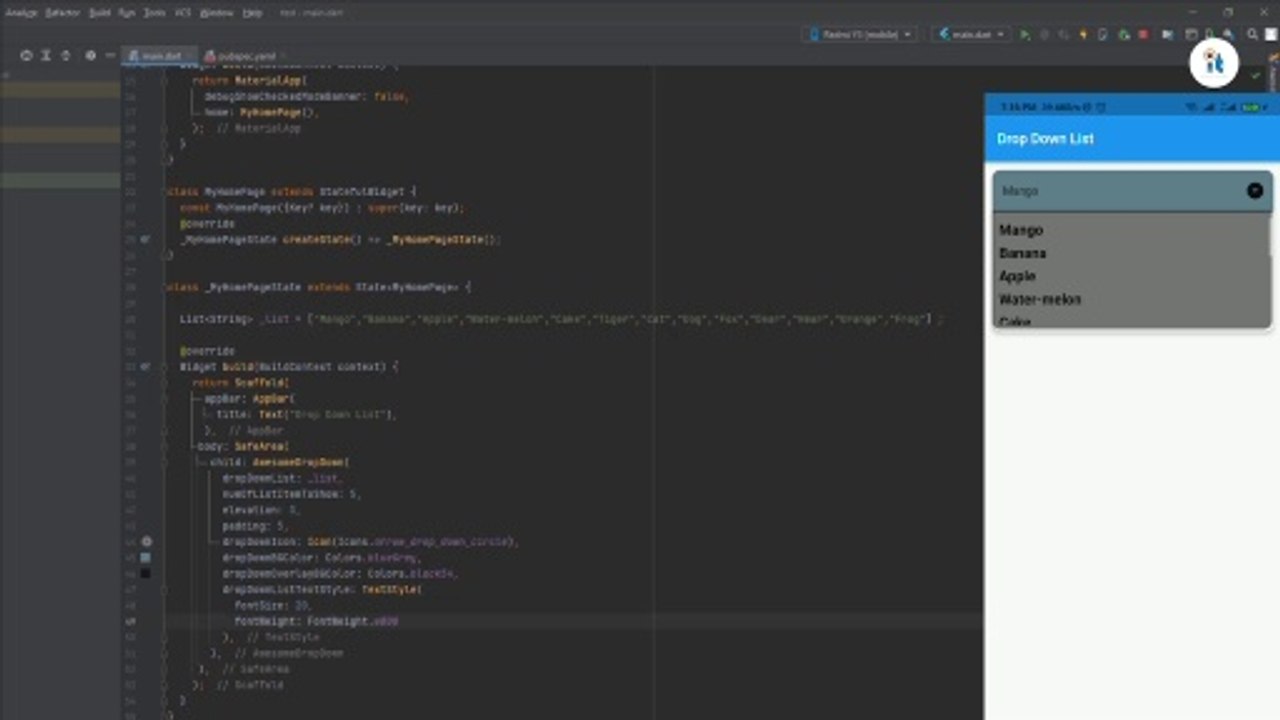This screenshot has height=720, width=1280.
Task: Open the Analyze menu
Action: 22,13
